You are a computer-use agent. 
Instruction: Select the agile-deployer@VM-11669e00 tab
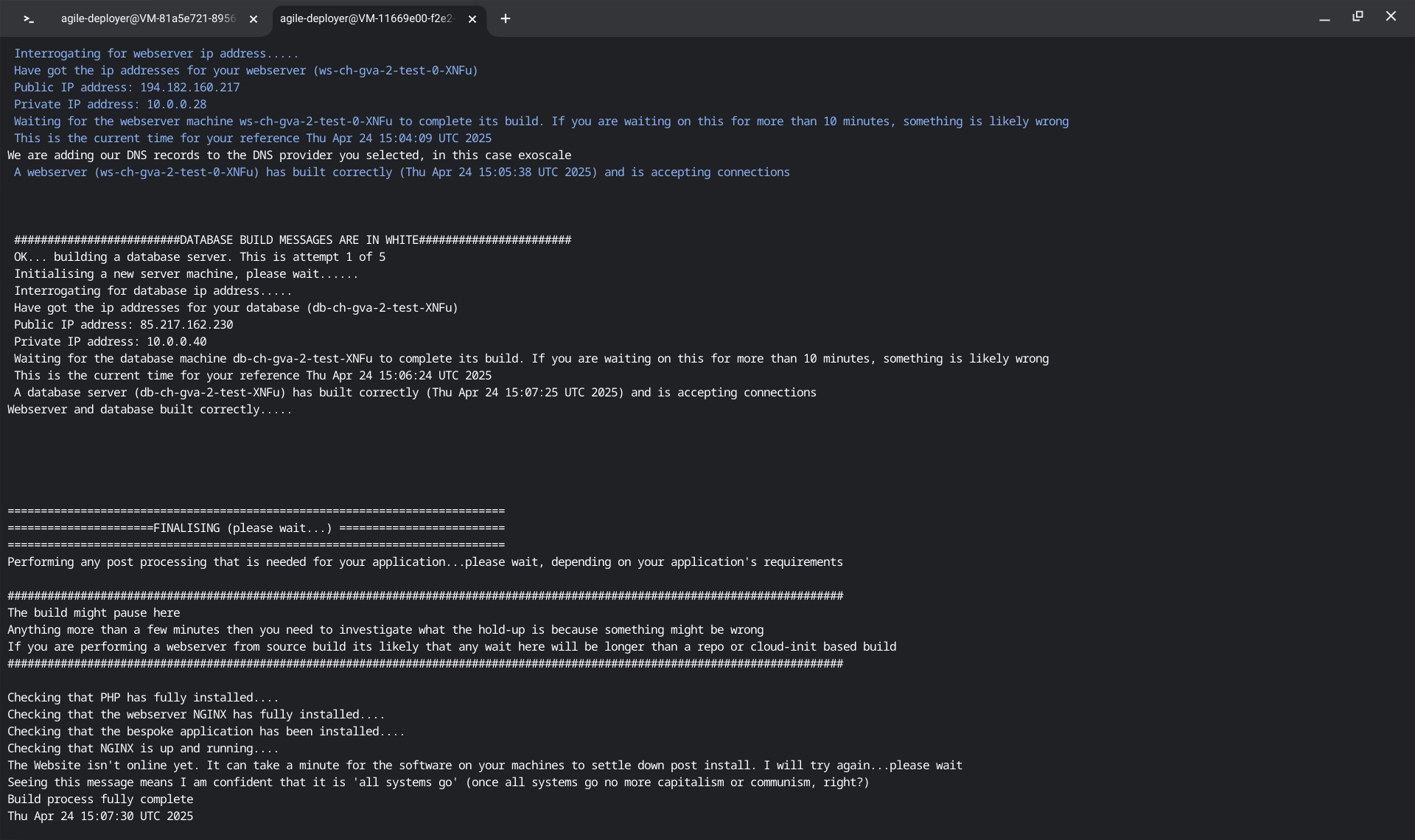click(x=366, y=18)
